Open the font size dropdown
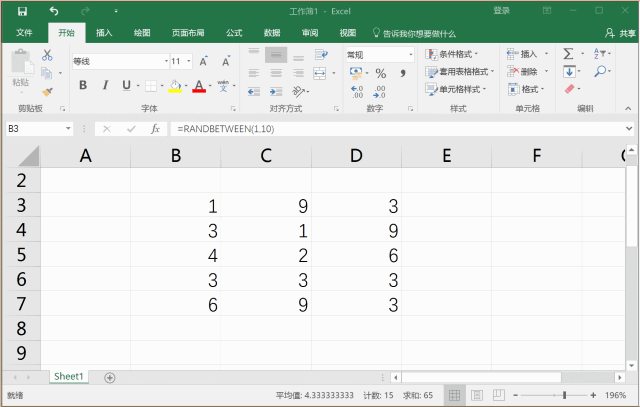Image resolution: width=640 pixels, height=407 pixels. click(x=189, y=61)
